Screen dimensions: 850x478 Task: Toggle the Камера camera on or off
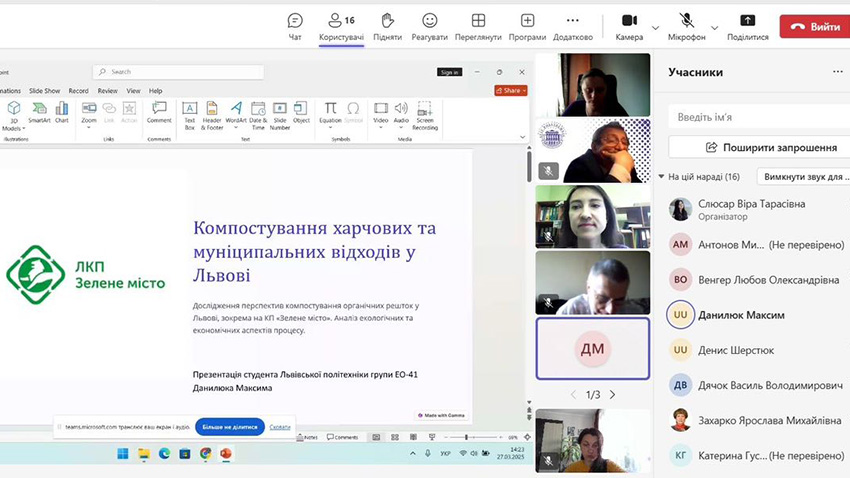[629, 21]
